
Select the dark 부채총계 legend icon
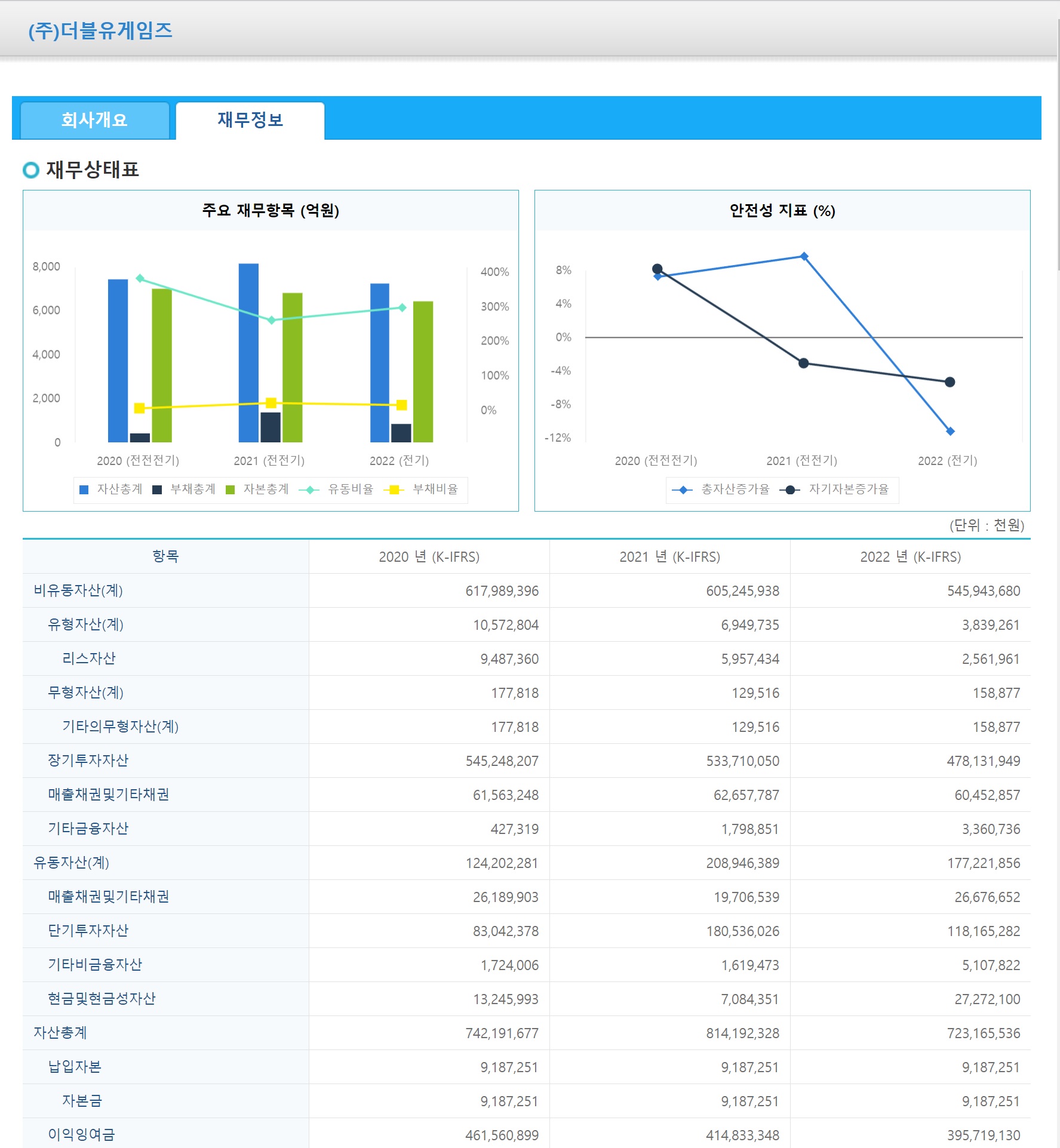(x=157, y=489)
